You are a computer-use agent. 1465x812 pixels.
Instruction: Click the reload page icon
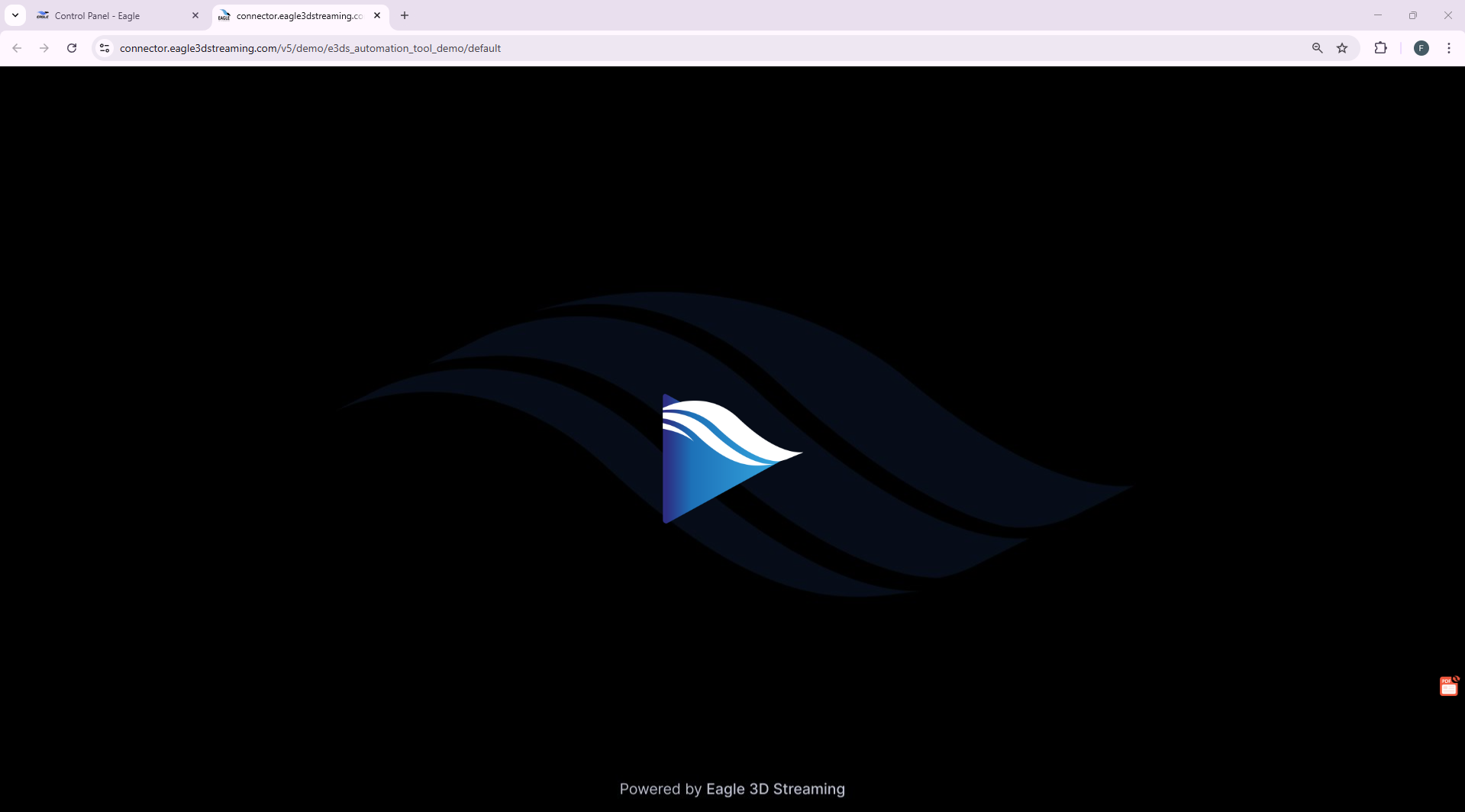click(x=71, y=47)
